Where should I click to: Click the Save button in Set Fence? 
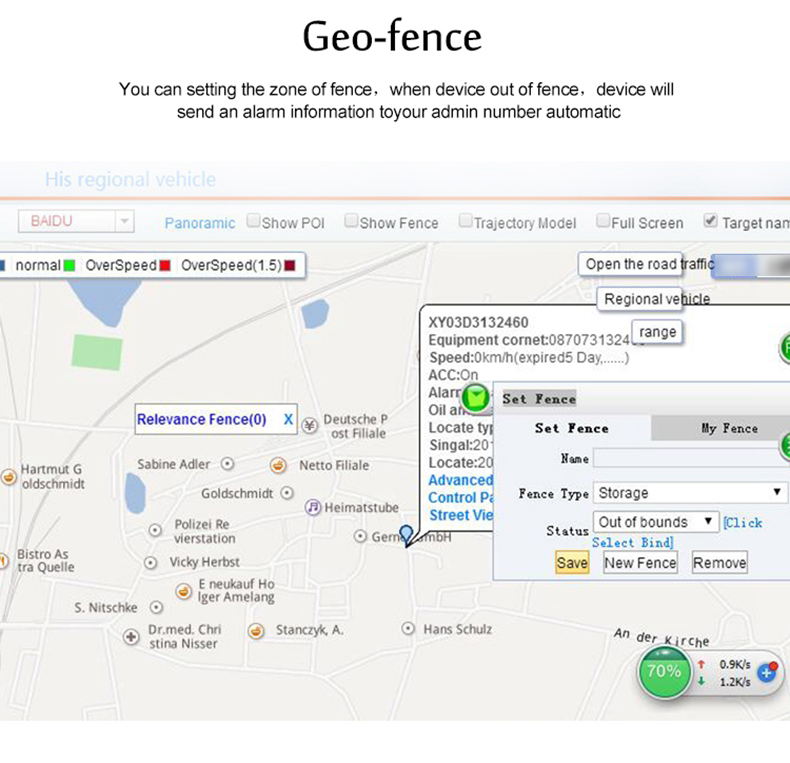coord(572,562)
